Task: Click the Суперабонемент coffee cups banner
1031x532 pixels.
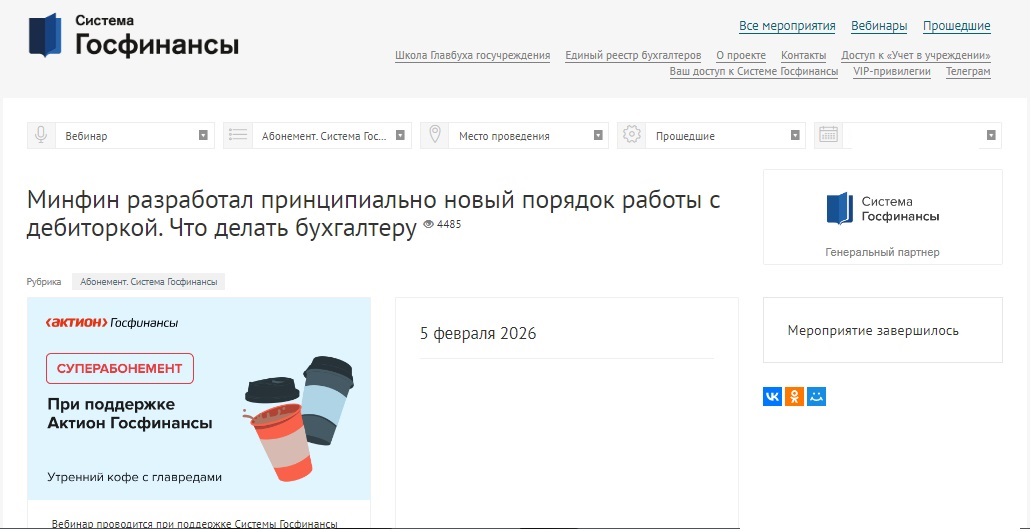Action: point(199,398)
